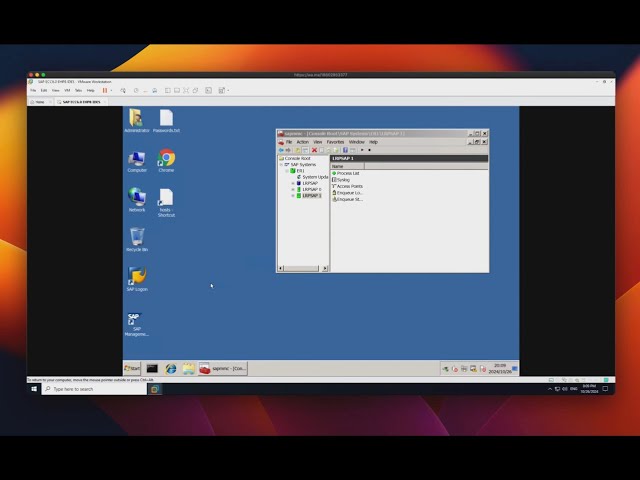Open the File Explorer icon in guest taskbar
The width and height of the screenshot is (640, 480).
coord(189,369)
